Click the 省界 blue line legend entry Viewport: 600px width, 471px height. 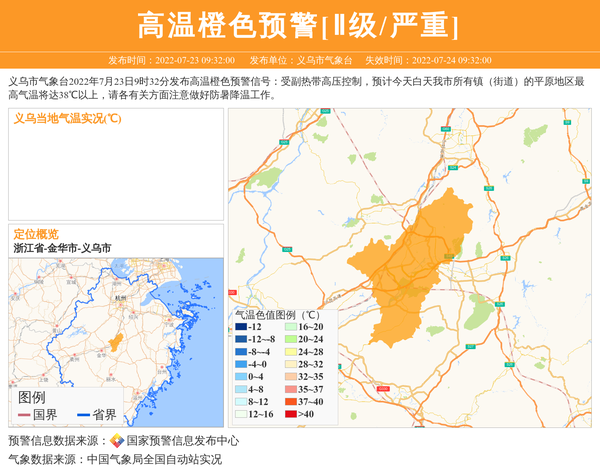click(97, 415)
